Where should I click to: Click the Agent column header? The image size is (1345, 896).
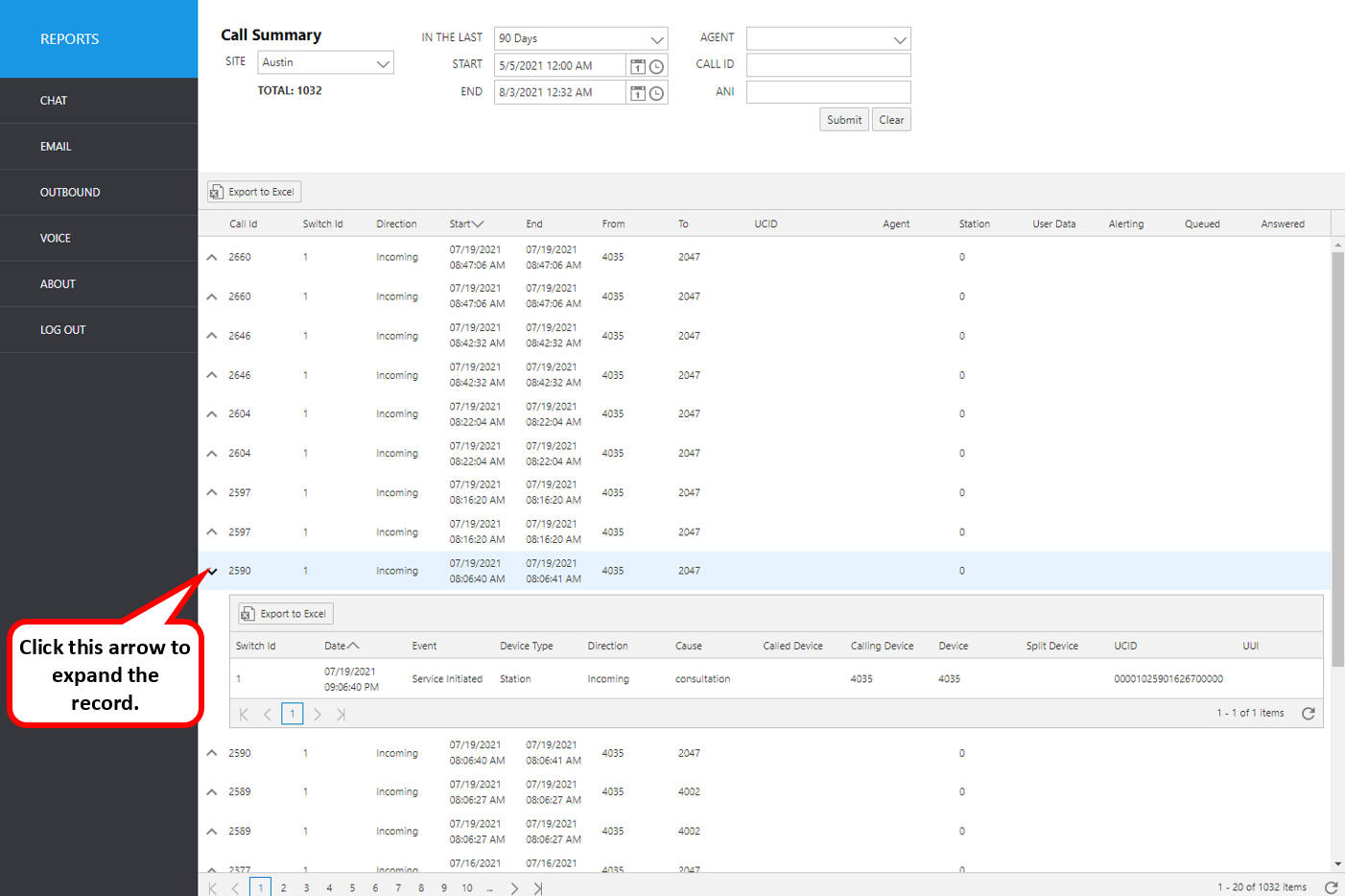[896, 224]
